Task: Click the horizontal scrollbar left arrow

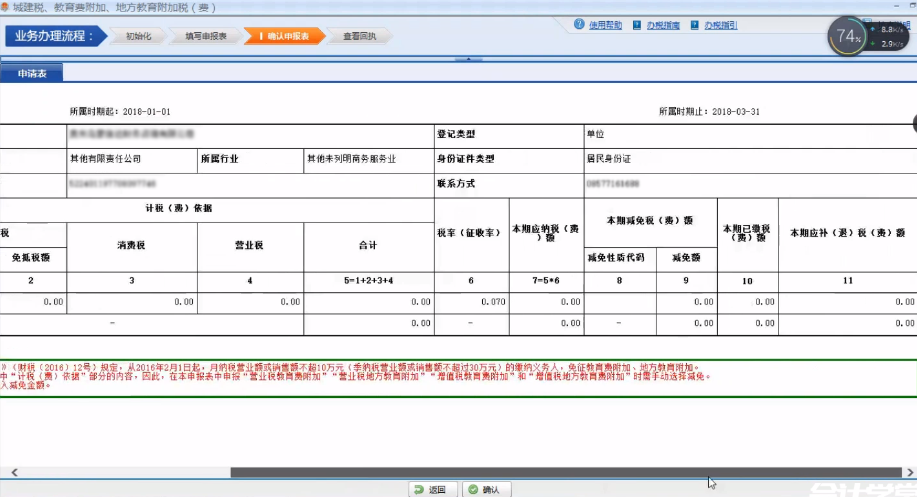Action: click(14, 472)
